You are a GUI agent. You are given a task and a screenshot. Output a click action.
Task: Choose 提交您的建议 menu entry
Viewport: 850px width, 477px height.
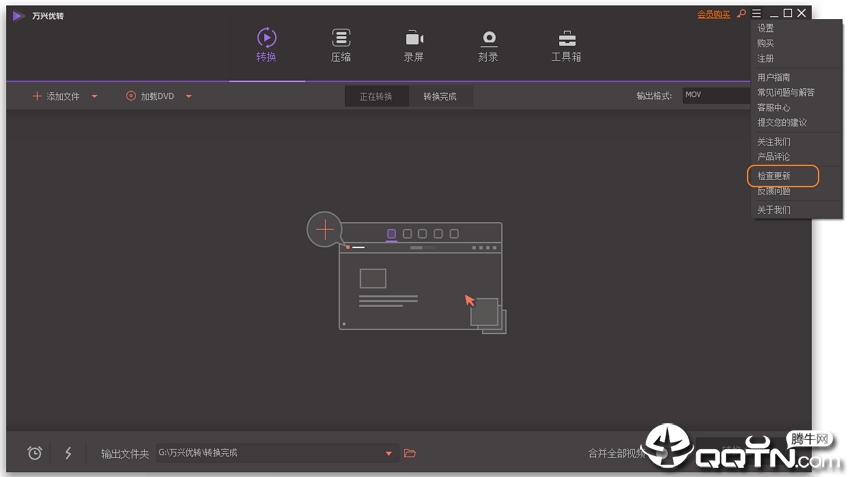[x=782, y=123]
